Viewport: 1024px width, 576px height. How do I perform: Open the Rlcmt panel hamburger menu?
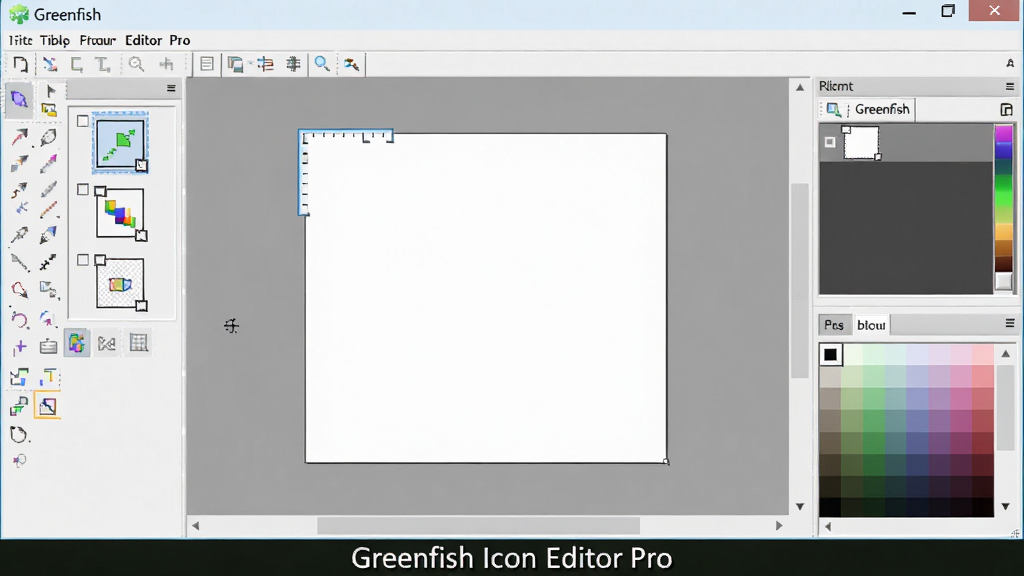(1010, 86)
